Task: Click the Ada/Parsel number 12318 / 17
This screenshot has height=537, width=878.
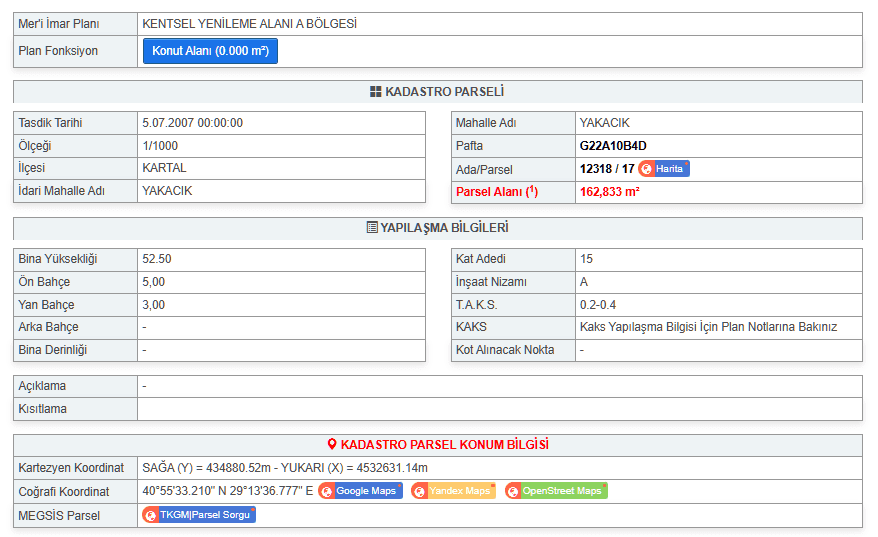Action: pos(606,169)
